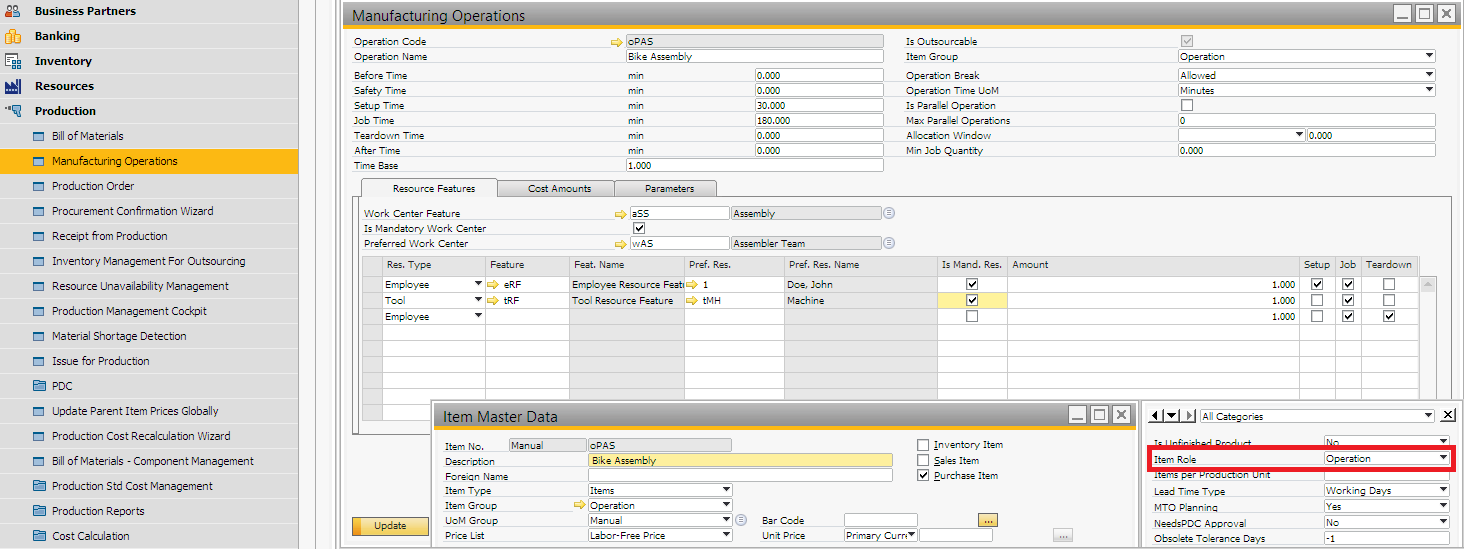Click the UoM Group details icon

[741, 521]
